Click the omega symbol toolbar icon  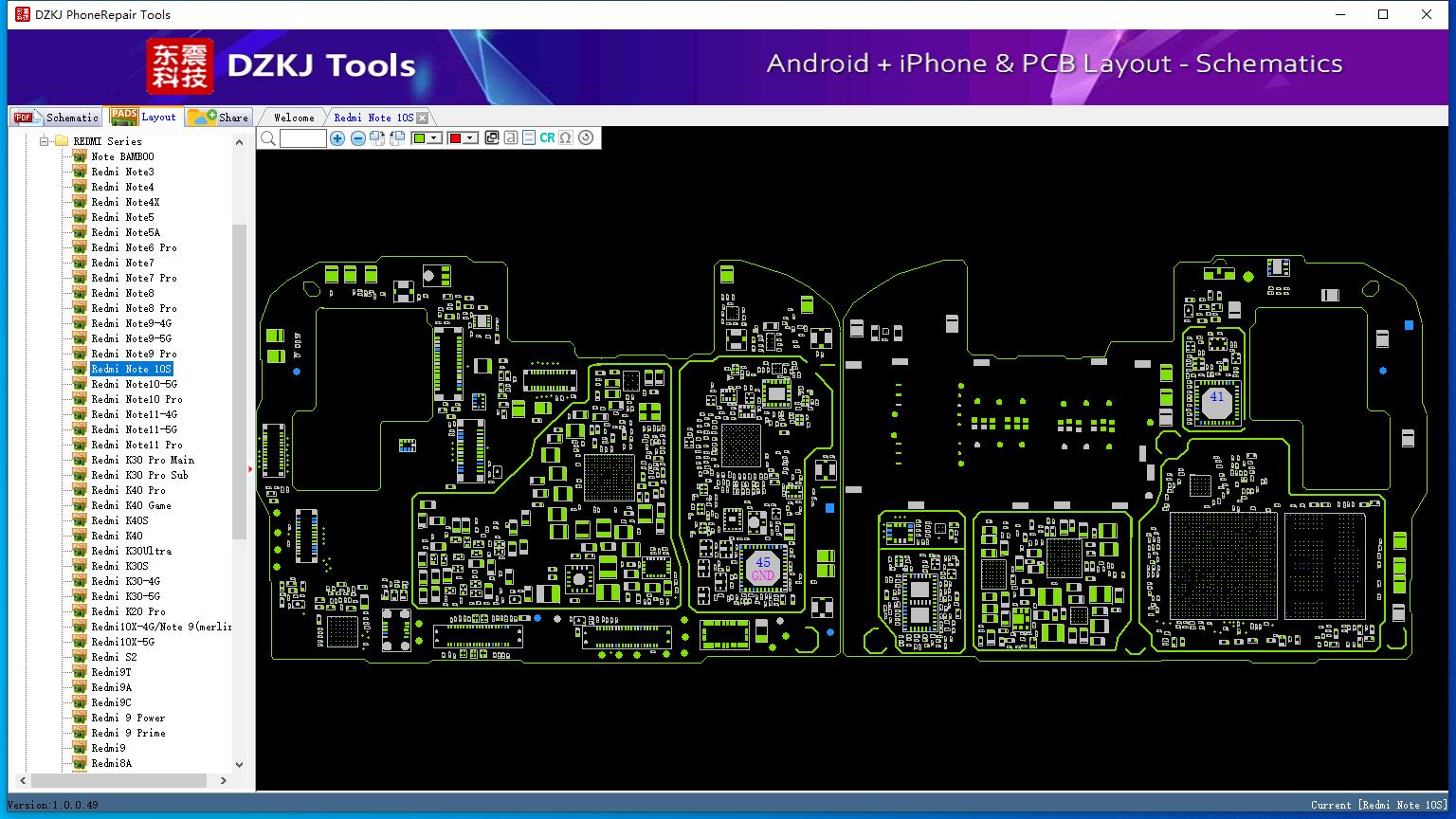[x=566, y=138]
